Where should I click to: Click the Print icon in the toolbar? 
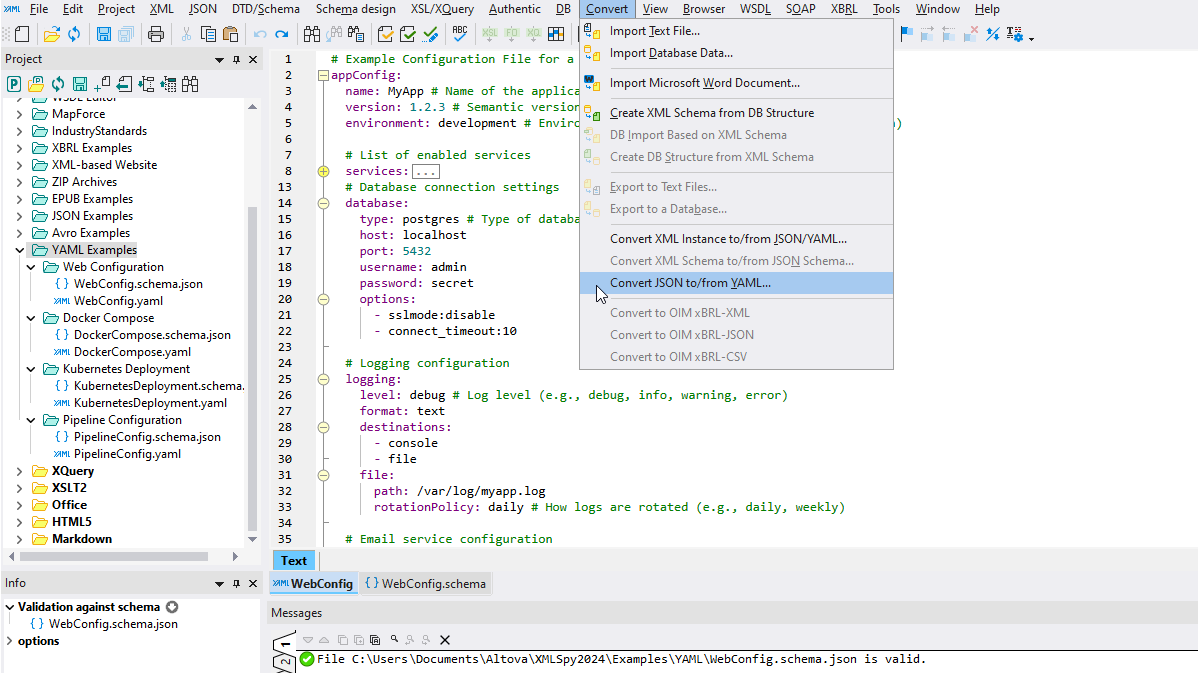[x=156, y=33]
